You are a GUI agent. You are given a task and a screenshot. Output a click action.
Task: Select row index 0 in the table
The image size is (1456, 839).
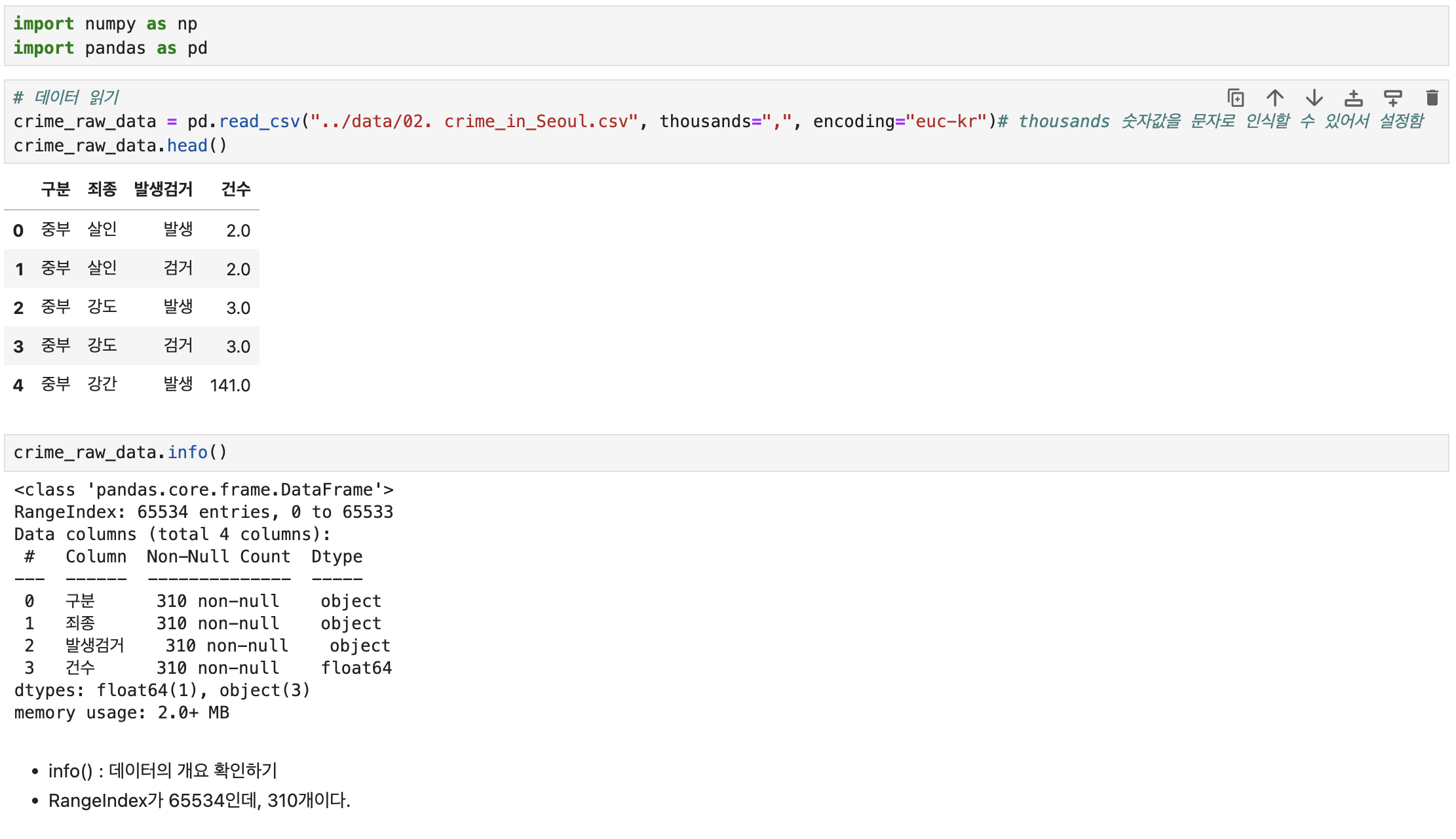coord(18,231)
